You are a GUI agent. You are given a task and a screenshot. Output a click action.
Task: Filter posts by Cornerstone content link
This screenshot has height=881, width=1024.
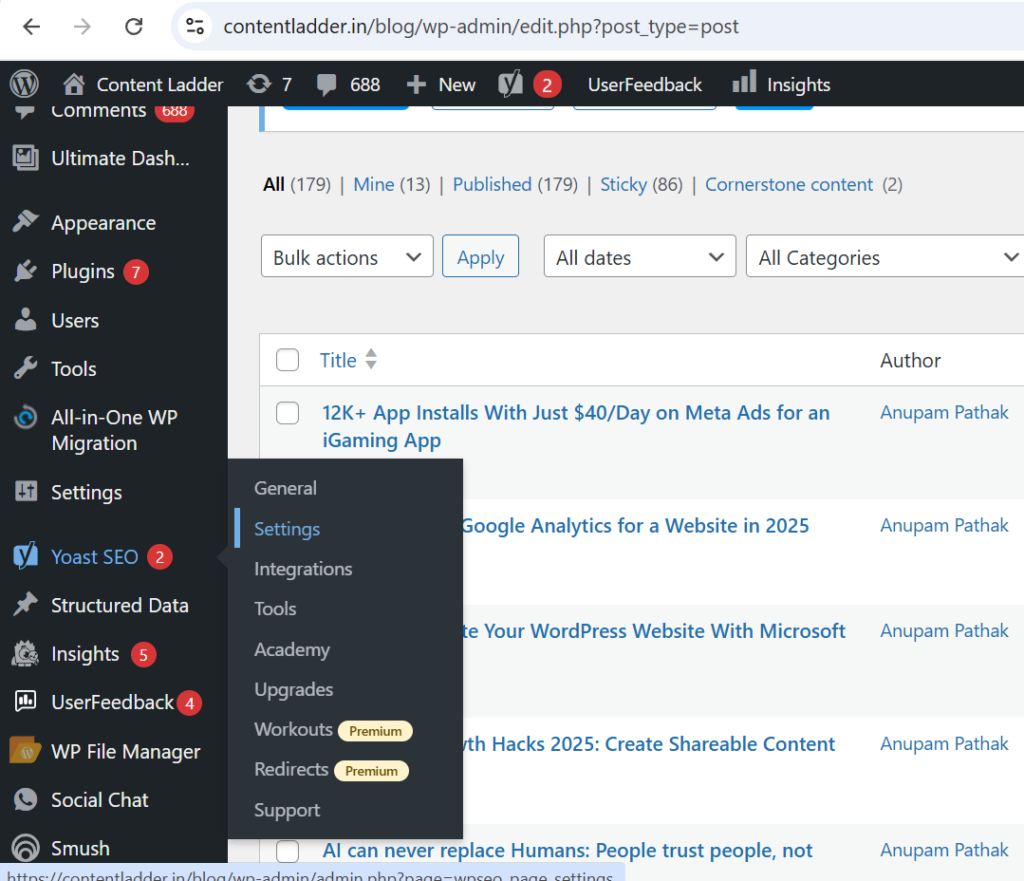789,185
